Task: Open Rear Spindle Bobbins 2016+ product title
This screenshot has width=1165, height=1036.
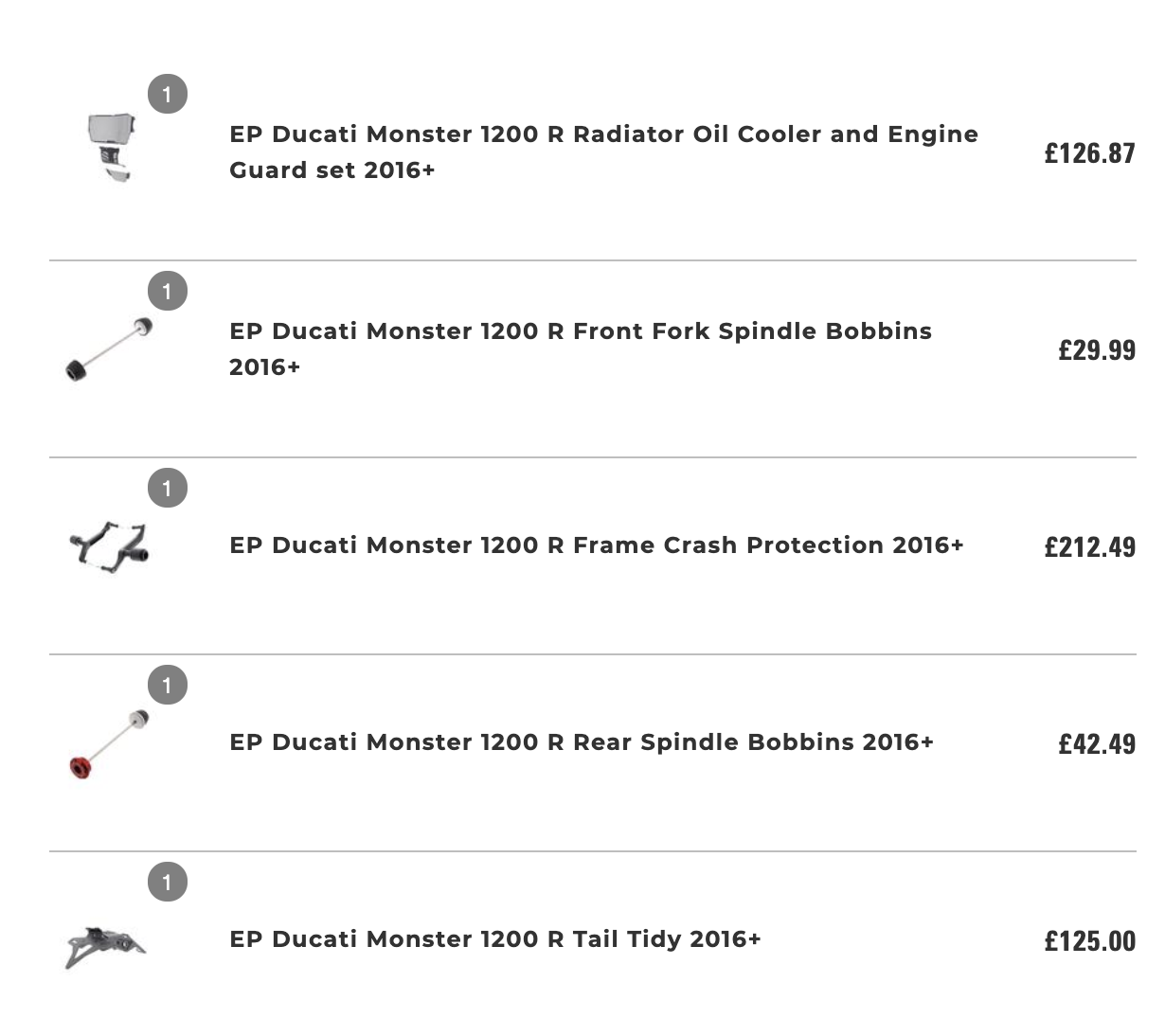Action: click(582, 742)
